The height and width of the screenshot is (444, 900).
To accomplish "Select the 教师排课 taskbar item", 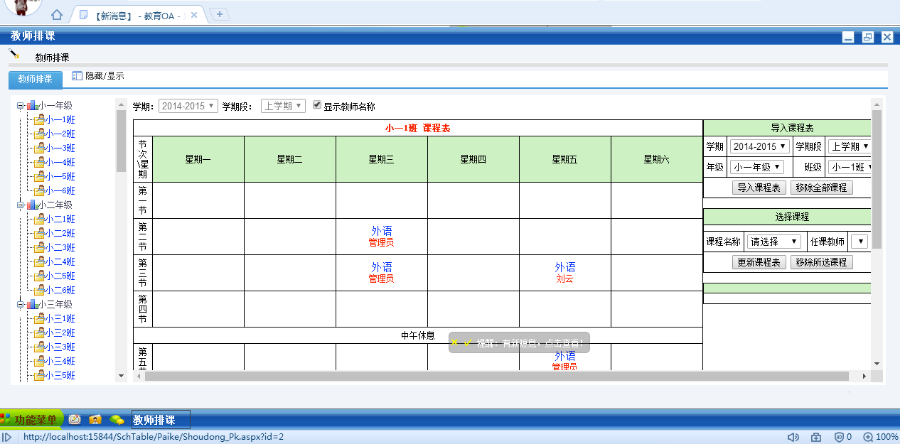I will point(161,420).
